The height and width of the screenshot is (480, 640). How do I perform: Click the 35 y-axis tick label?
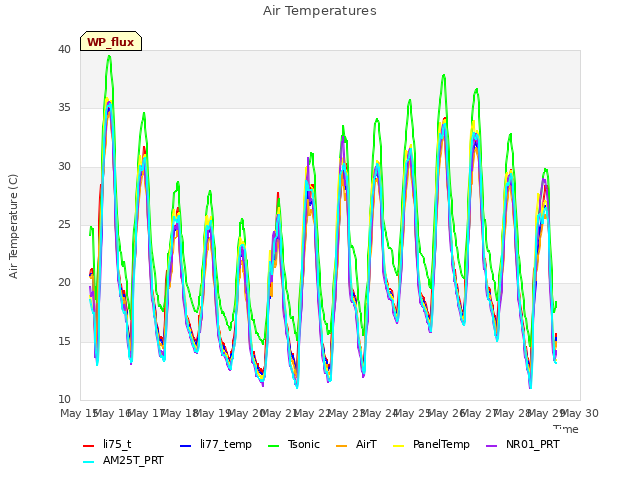tap(64, 108)
